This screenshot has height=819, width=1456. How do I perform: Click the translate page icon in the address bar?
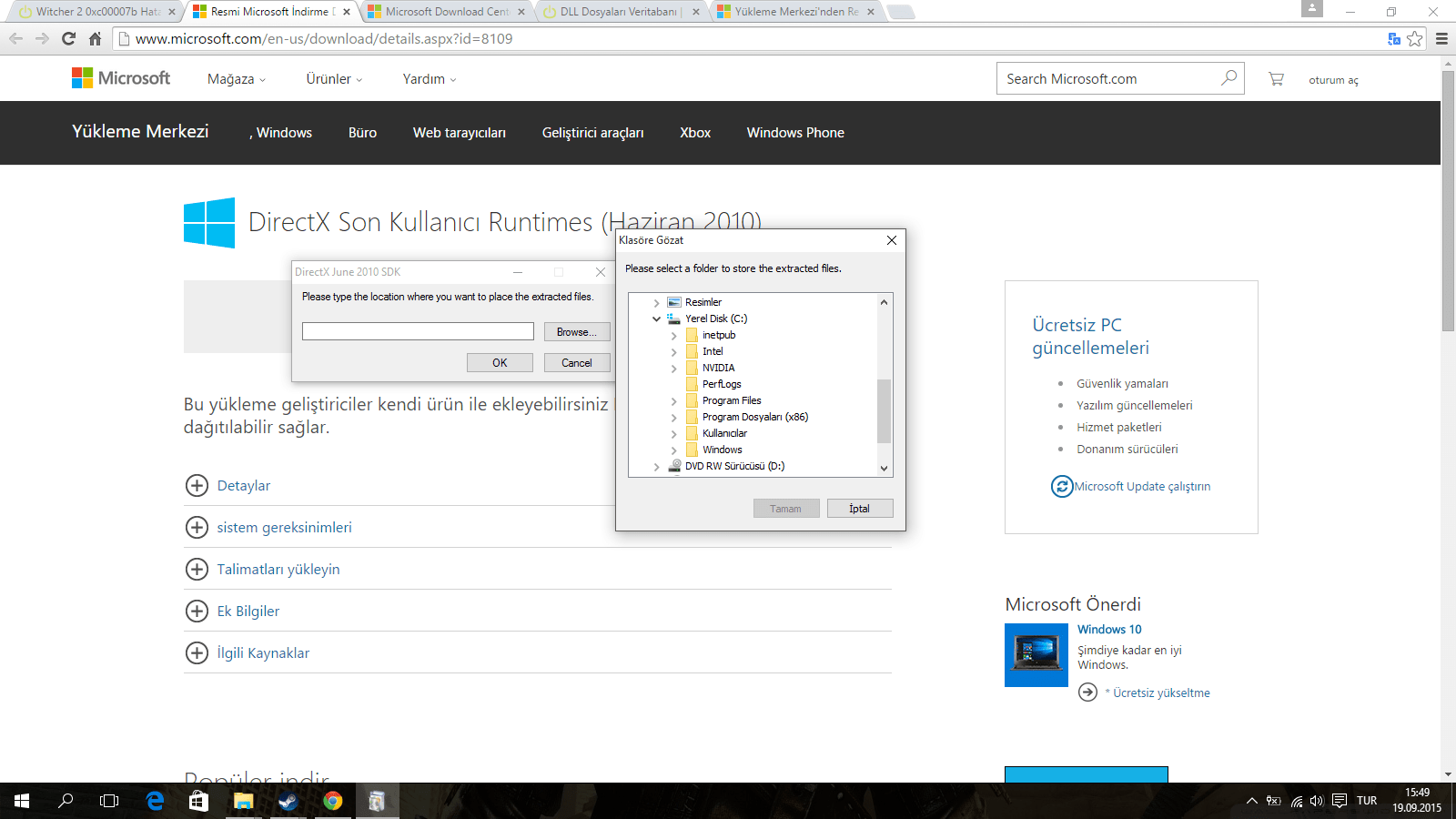(x=1393, y=38)
